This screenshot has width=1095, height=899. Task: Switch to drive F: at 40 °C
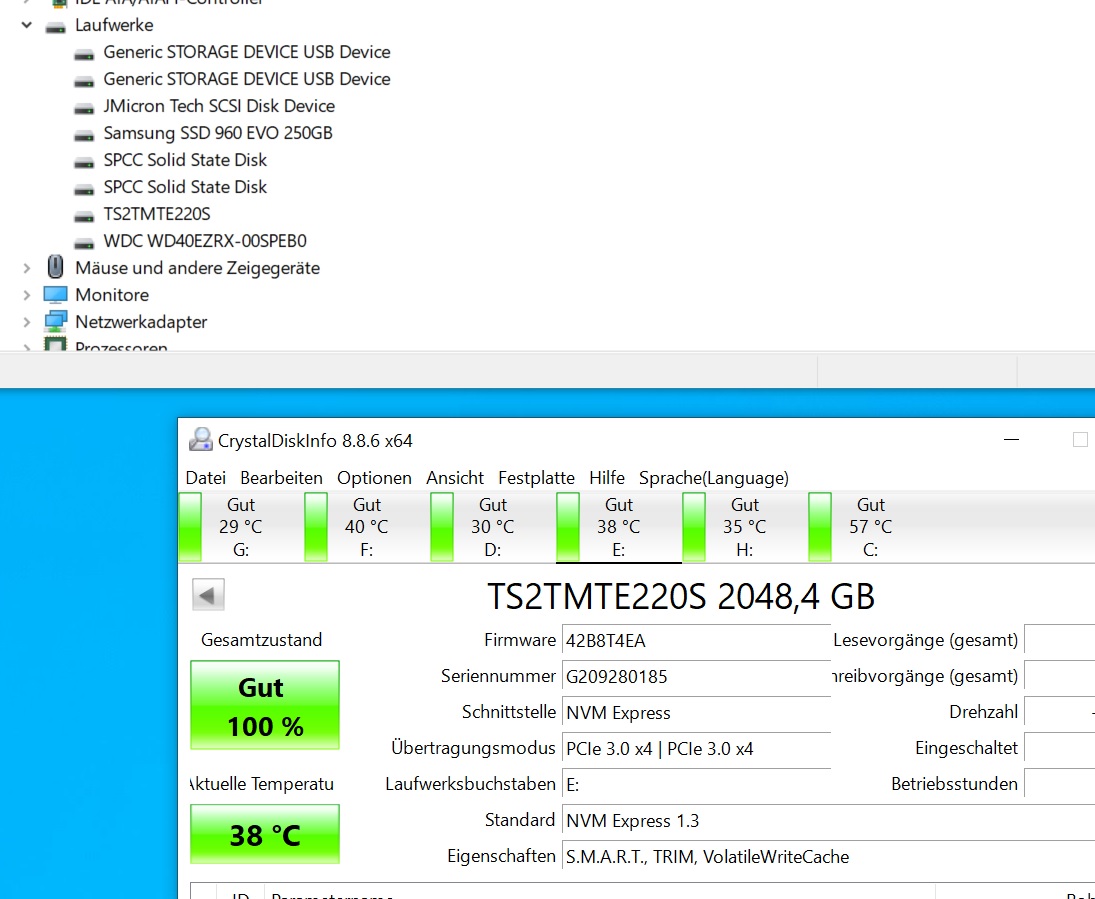pos(367,527)
